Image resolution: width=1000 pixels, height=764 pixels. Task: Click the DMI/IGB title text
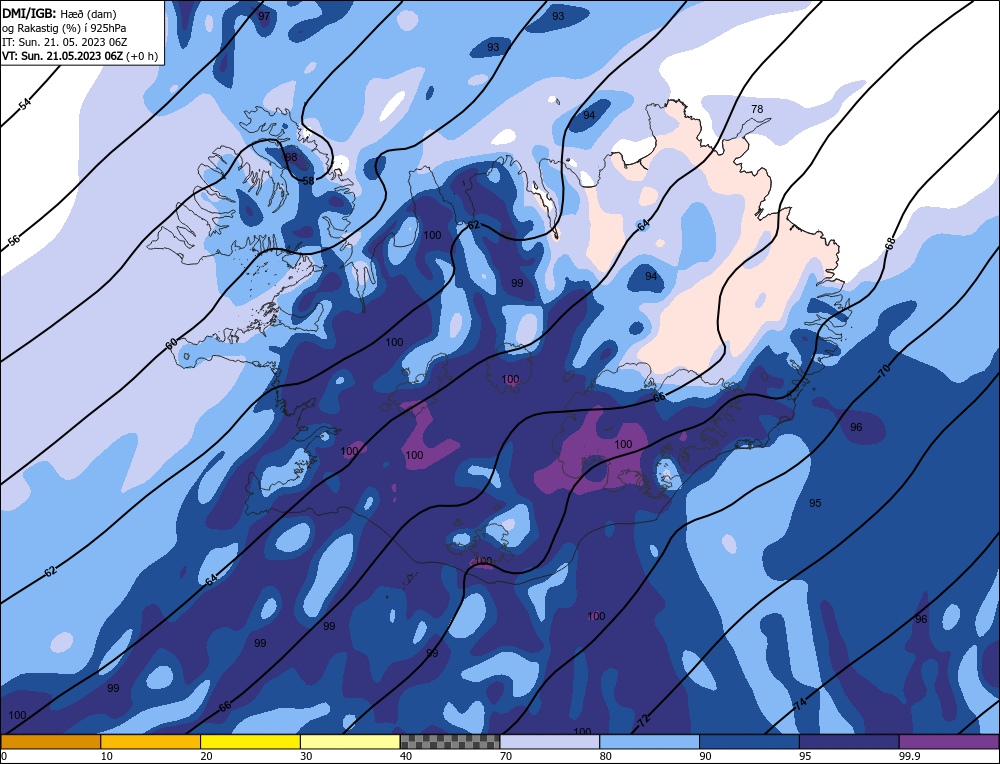tap(29, 13)
